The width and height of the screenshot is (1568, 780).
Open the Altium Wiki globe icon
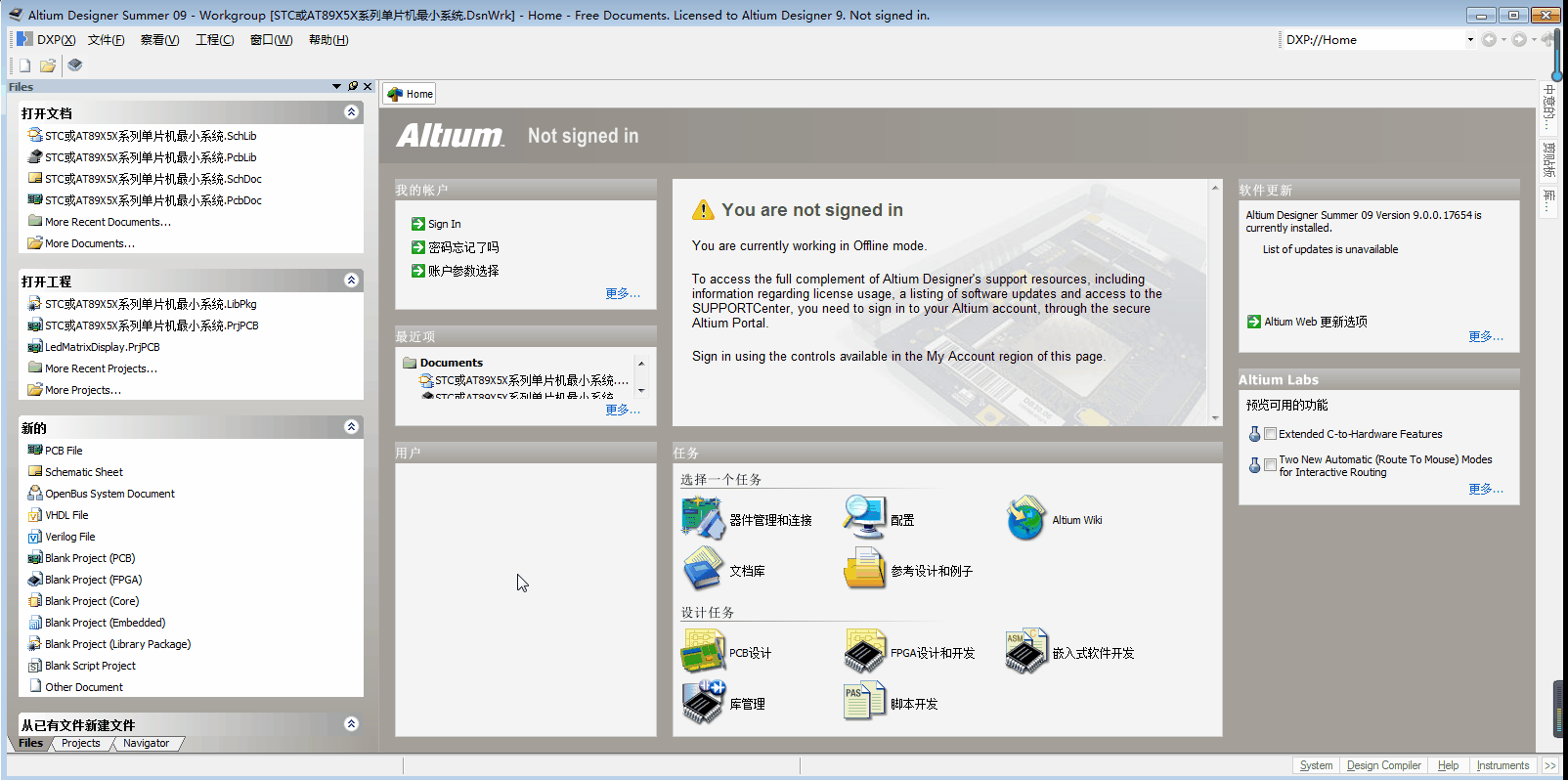(1025, 518)
